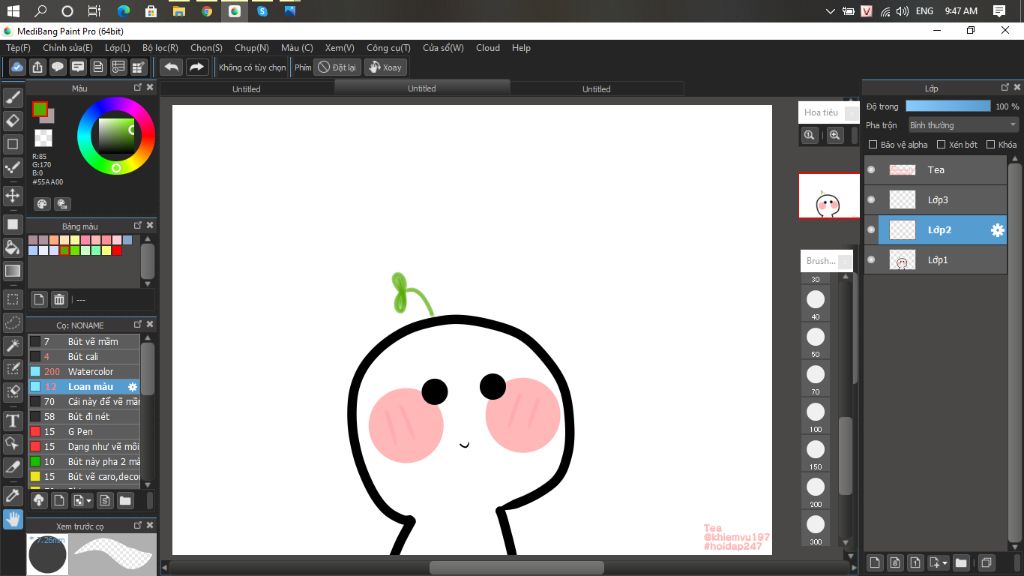Select the Select Eraser tool

coord(12,391)
